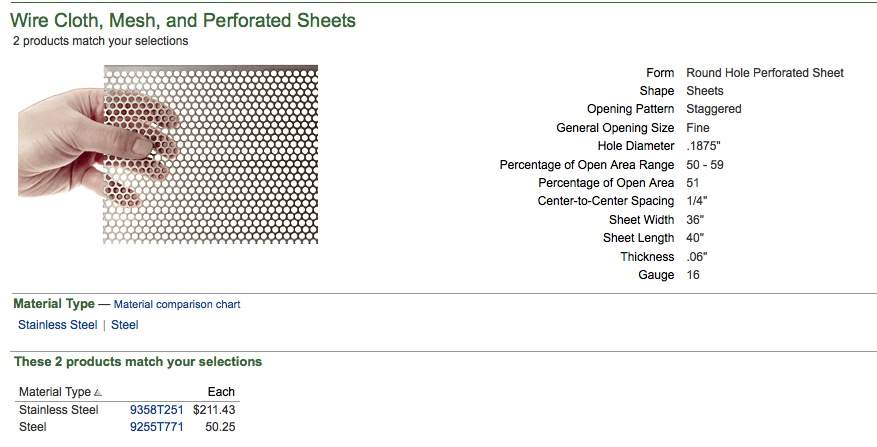Screen dimensions: 877x447
Task: Click the Each price column header
Action: click(x=221, y=392)
